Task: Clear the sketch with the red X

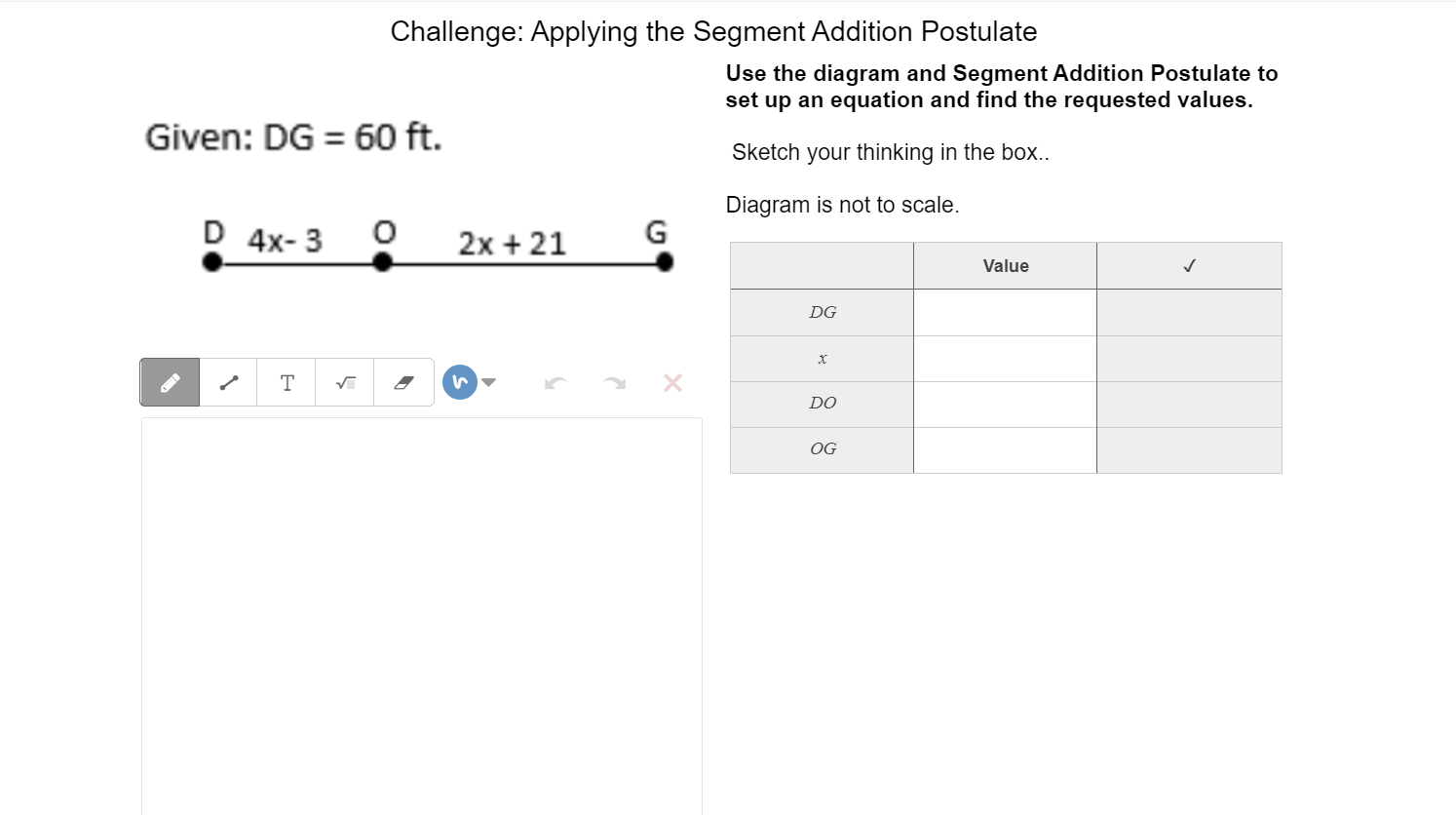Action: [x=671, y=382]
